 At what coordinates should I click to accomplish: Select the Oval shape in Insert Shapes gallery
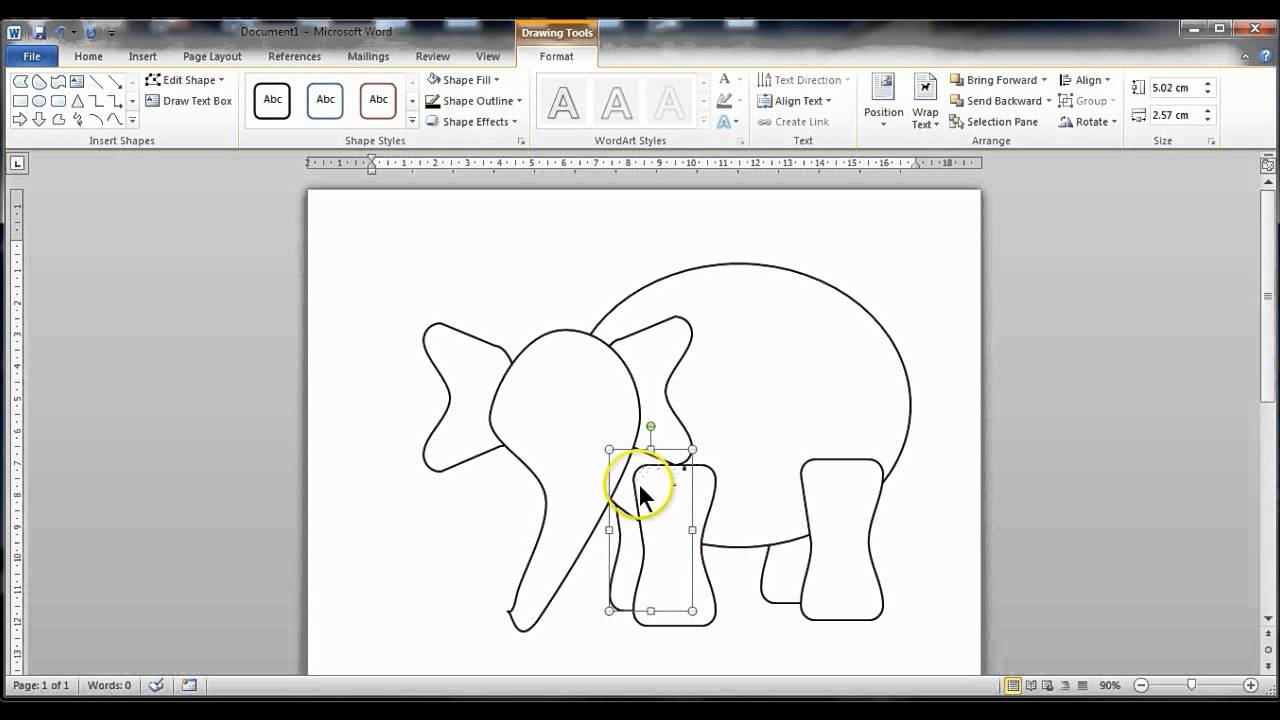(x=39, y=101)
